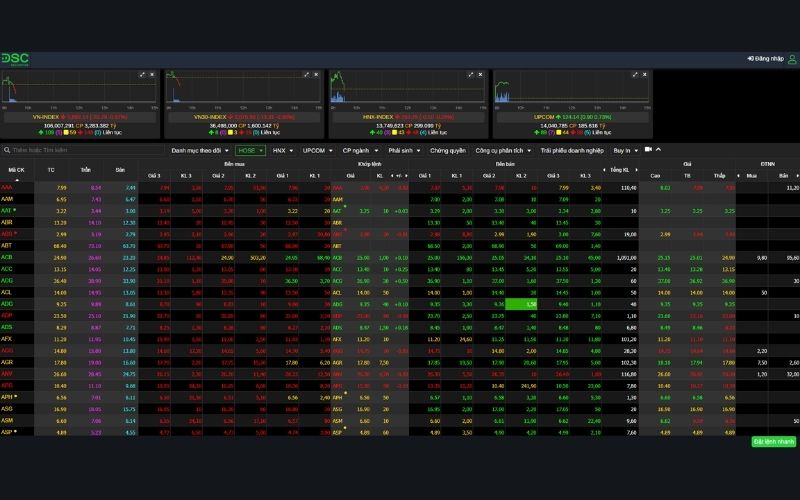Expand the UPCOM chart panel
Image resolution: width=800 pixels, height=500 pixels.
tap(635, 74)
